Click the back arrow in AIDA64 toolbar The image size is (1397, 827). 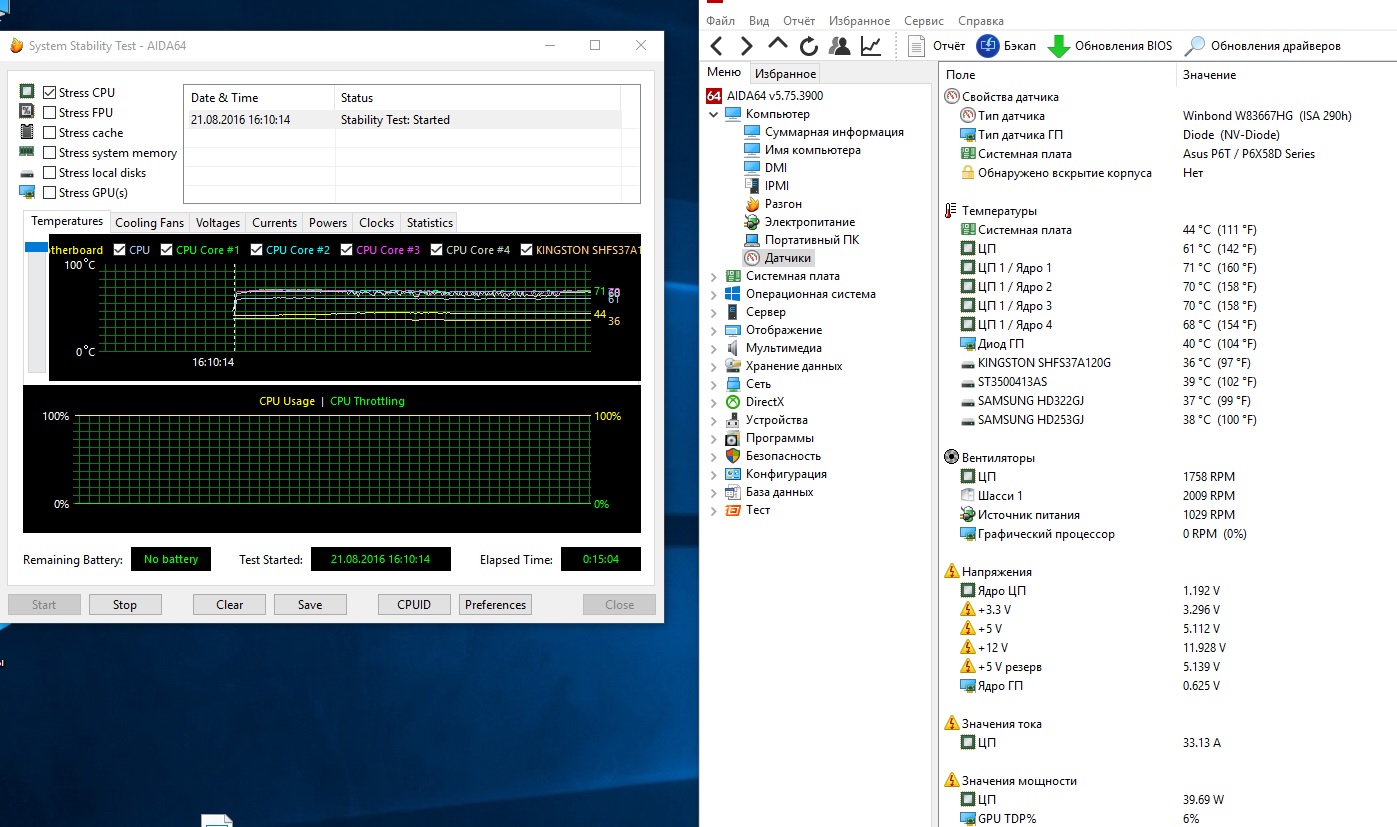716,46
